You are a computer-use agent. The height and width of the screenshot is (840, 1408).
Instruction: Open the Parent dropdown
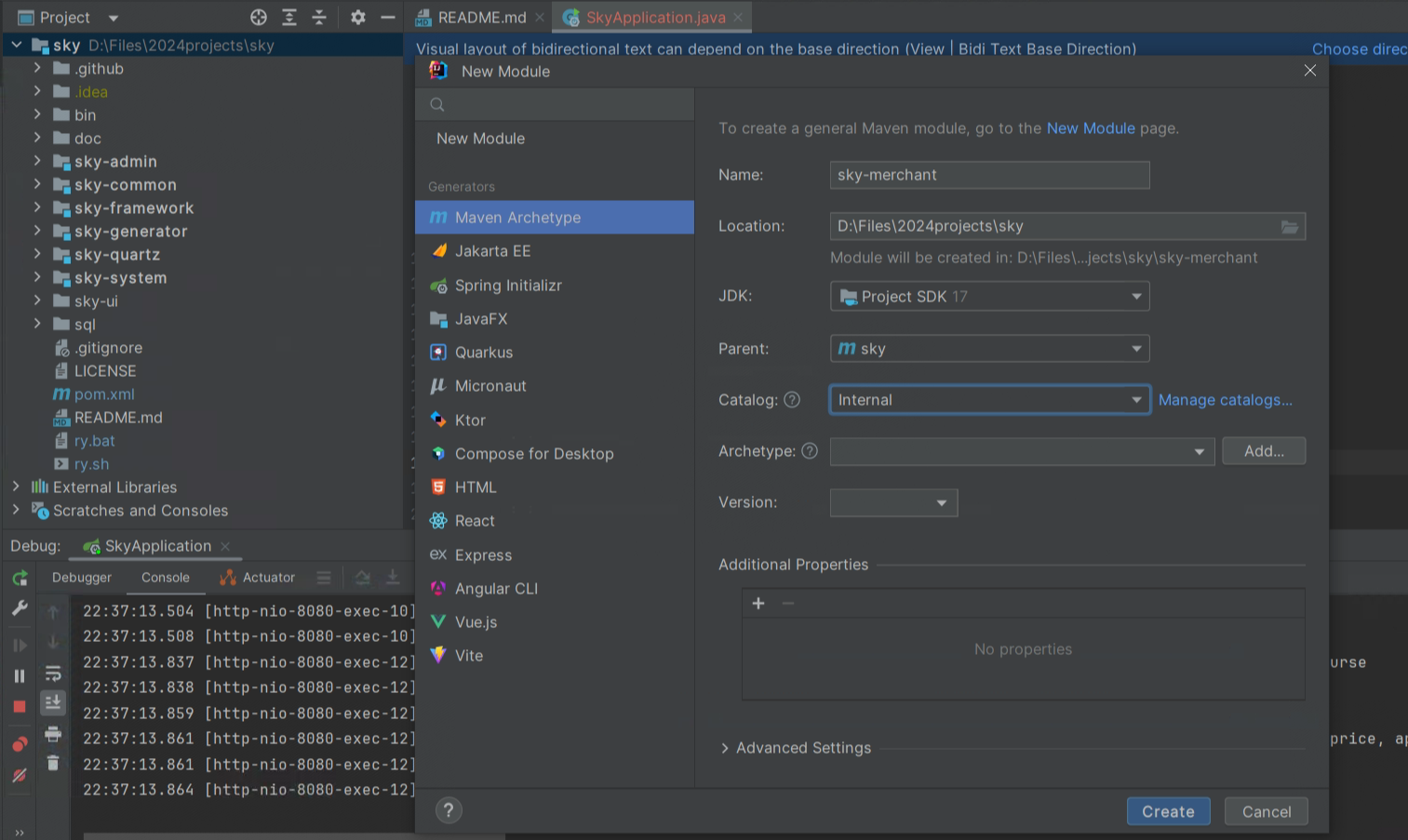[x=989, y=349]
